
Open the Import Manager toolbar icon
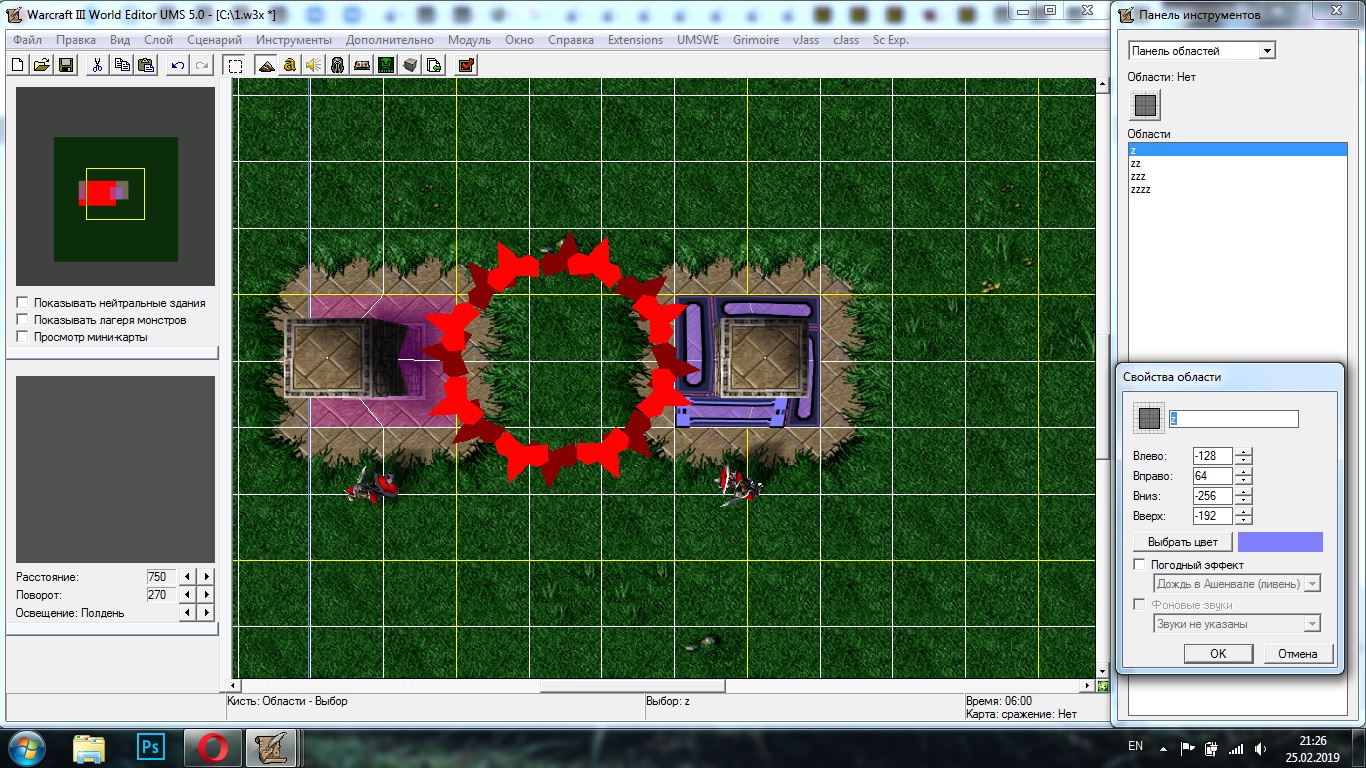(434, 65)
